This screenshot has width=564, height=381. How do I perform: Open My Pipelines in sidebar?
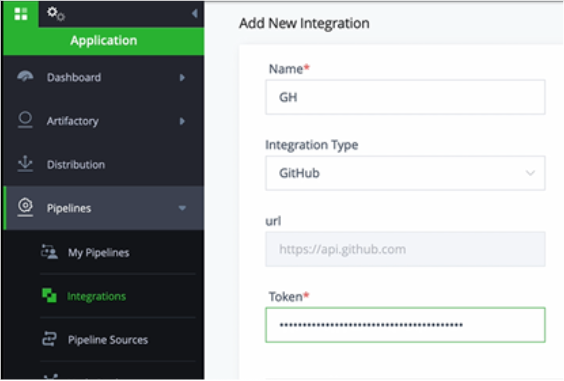tap(99, 253)
